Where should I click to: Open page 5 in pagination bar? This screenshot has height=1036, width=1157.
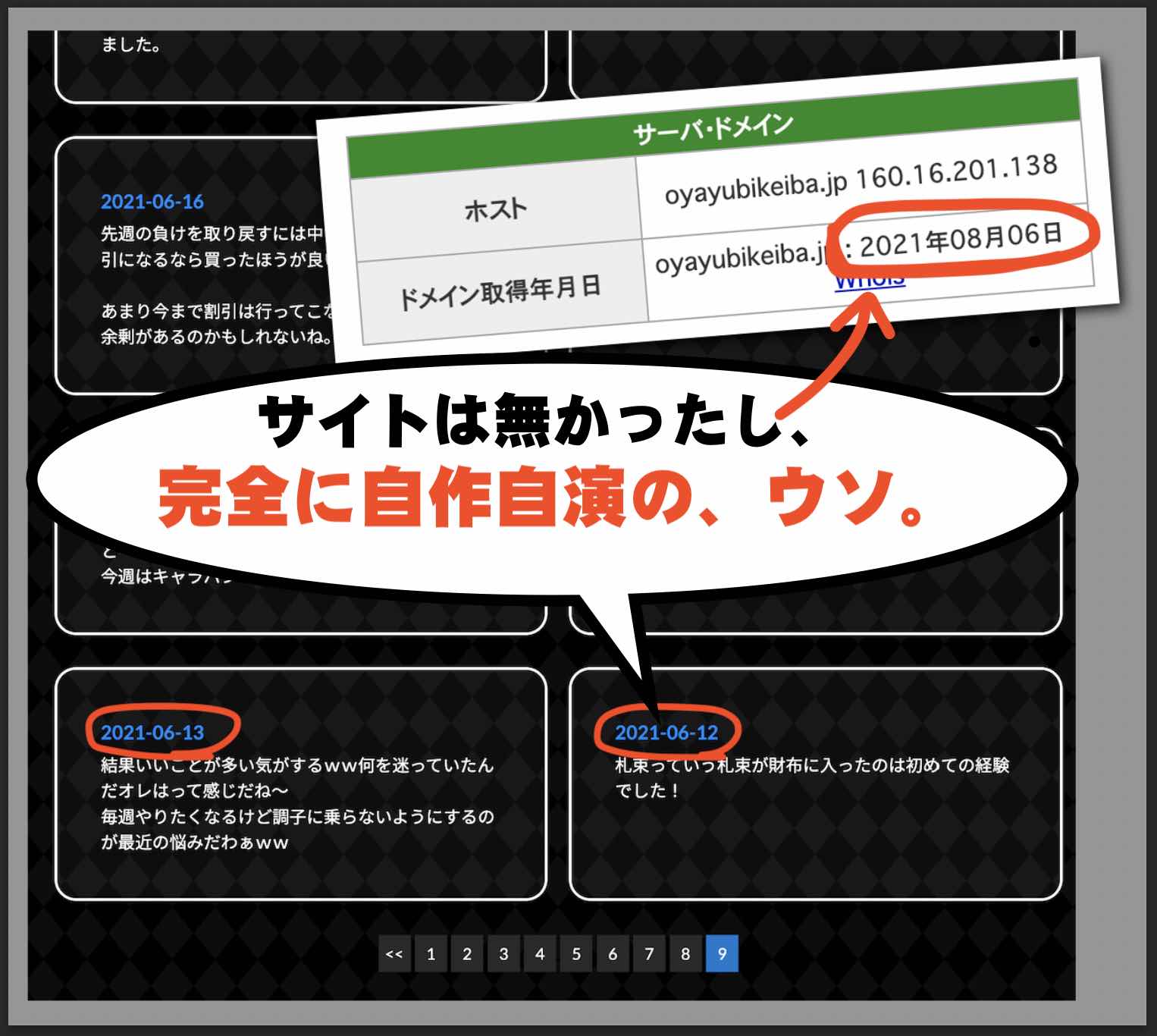(x=576, y=956)
